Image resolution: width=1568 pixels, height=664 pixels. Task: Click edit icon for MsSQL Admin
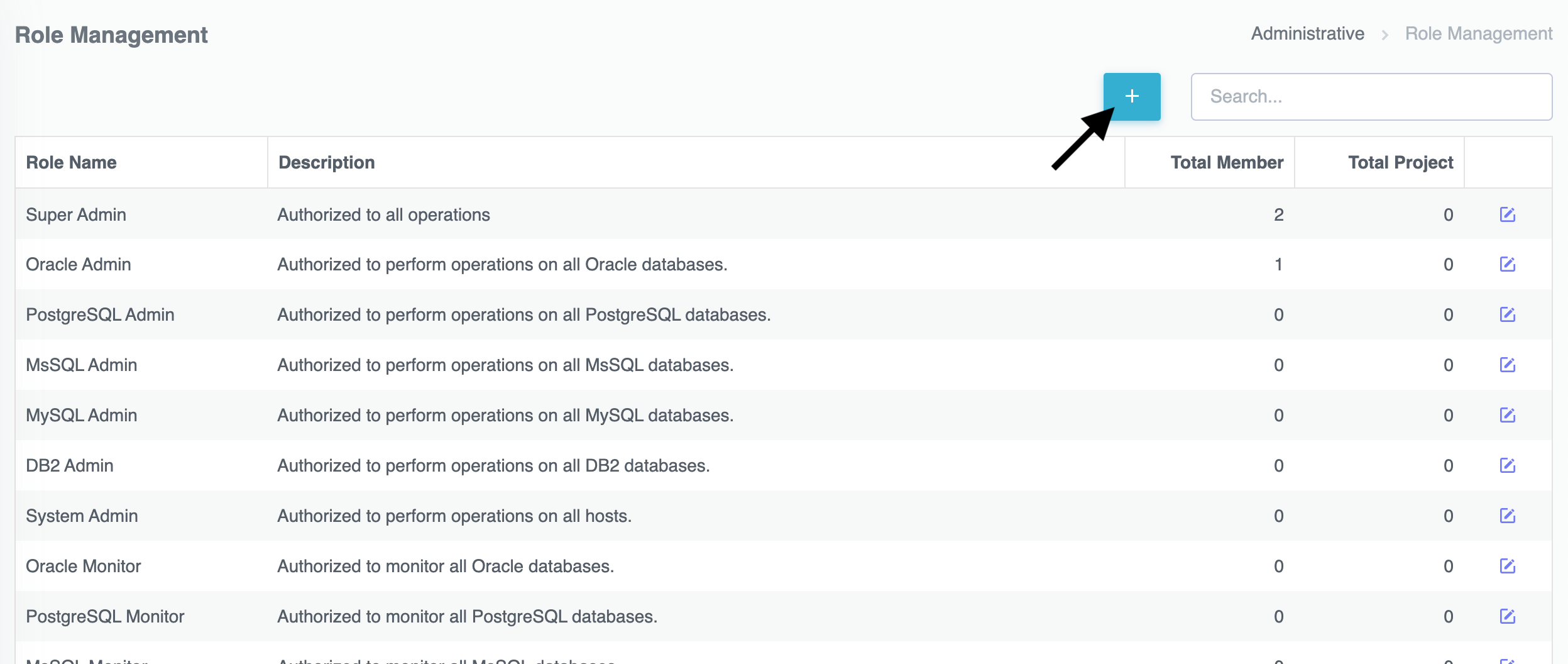1507,365
